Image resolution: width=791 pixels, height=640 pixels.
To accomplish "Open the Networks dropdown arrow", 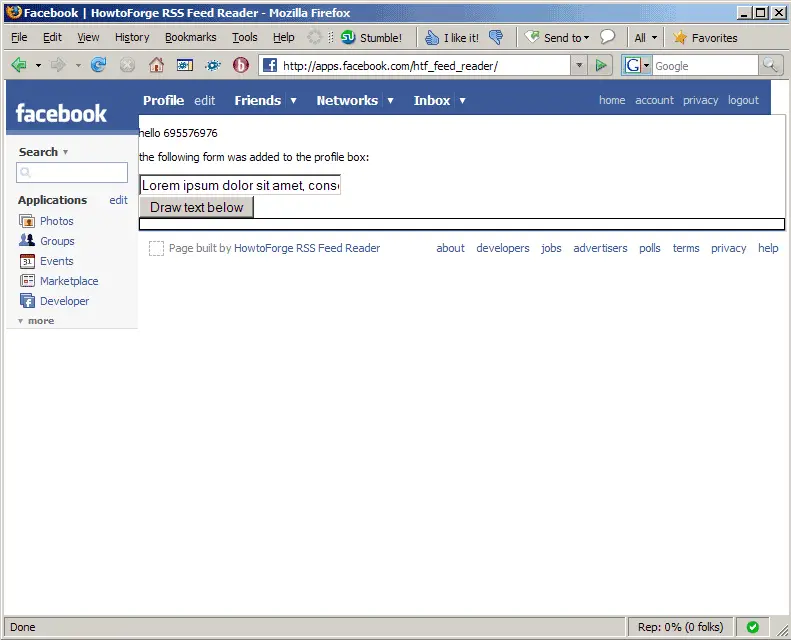I will (x=390, y=101).
